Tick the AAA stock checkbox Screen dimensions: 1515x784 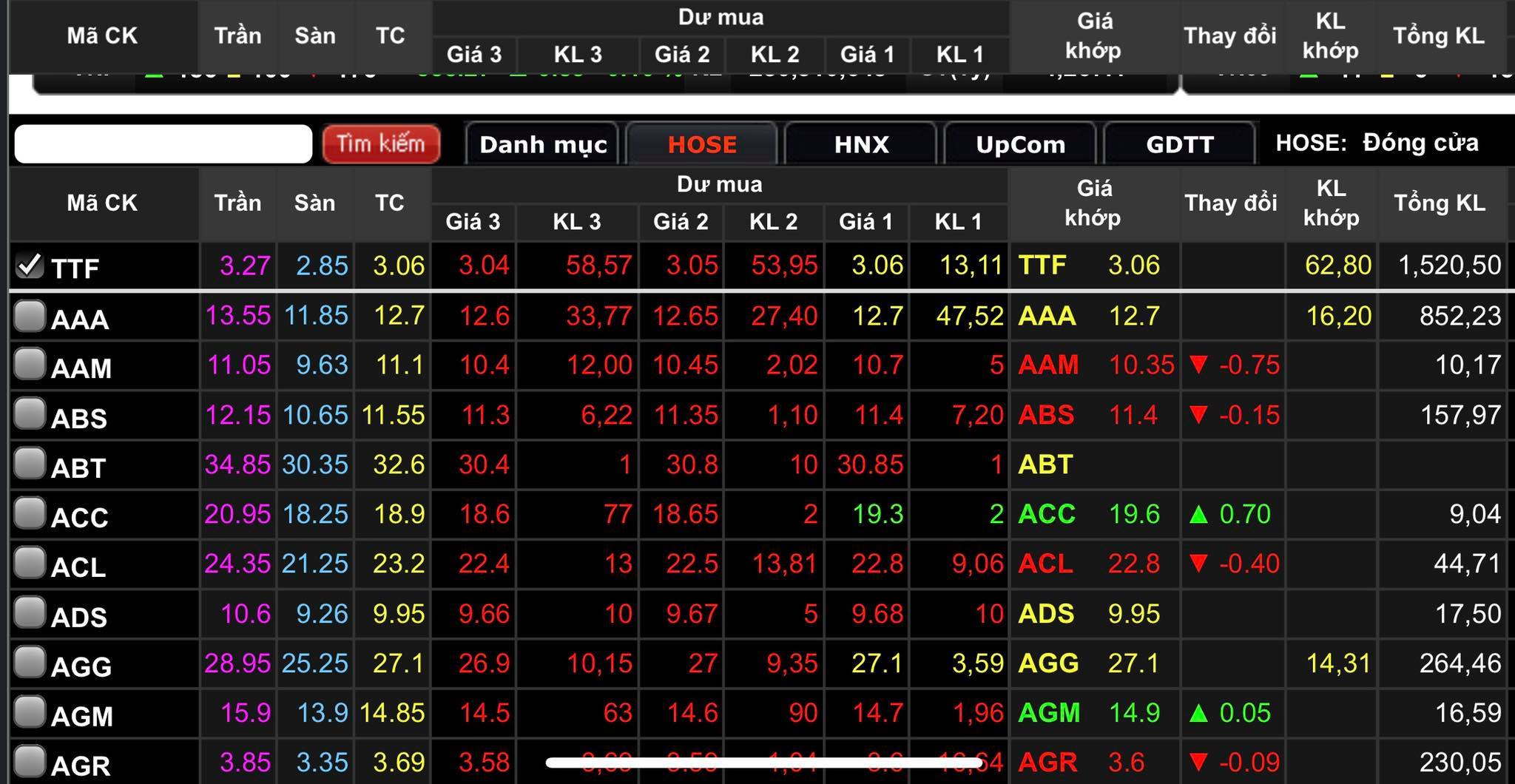(30, 316)
